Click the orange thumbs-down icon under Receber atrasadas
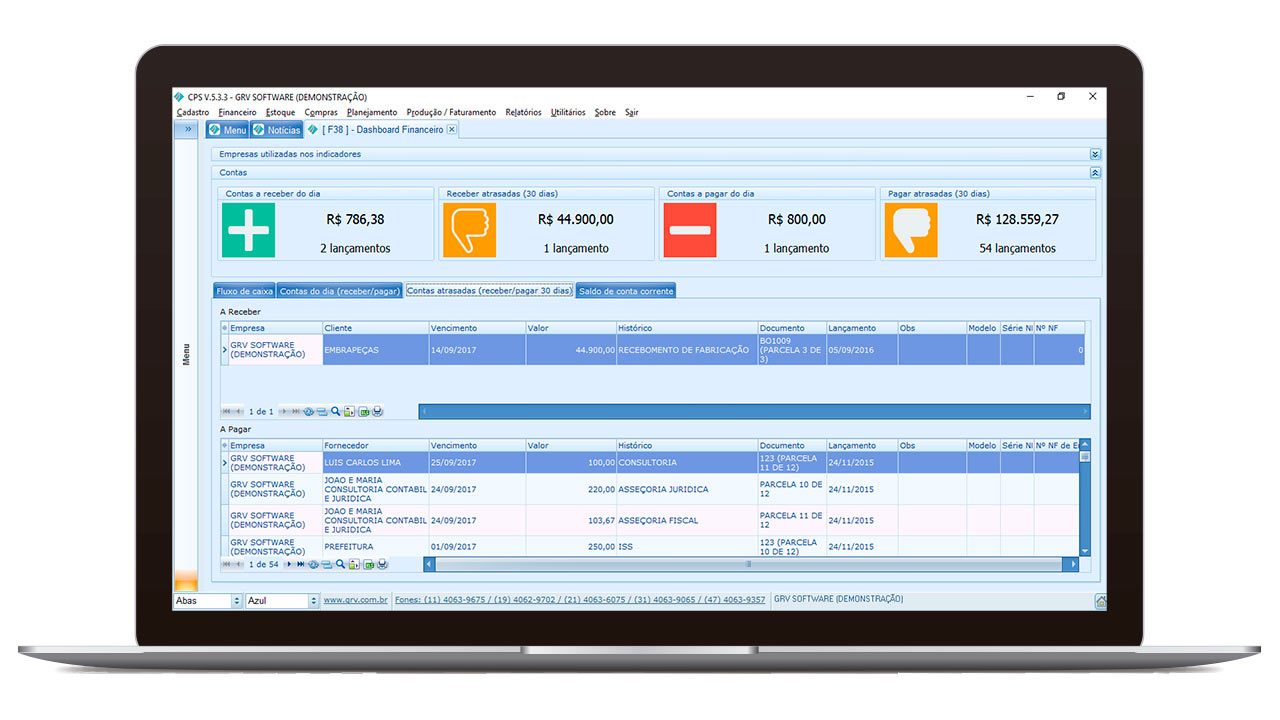 (x=468, y=230)
